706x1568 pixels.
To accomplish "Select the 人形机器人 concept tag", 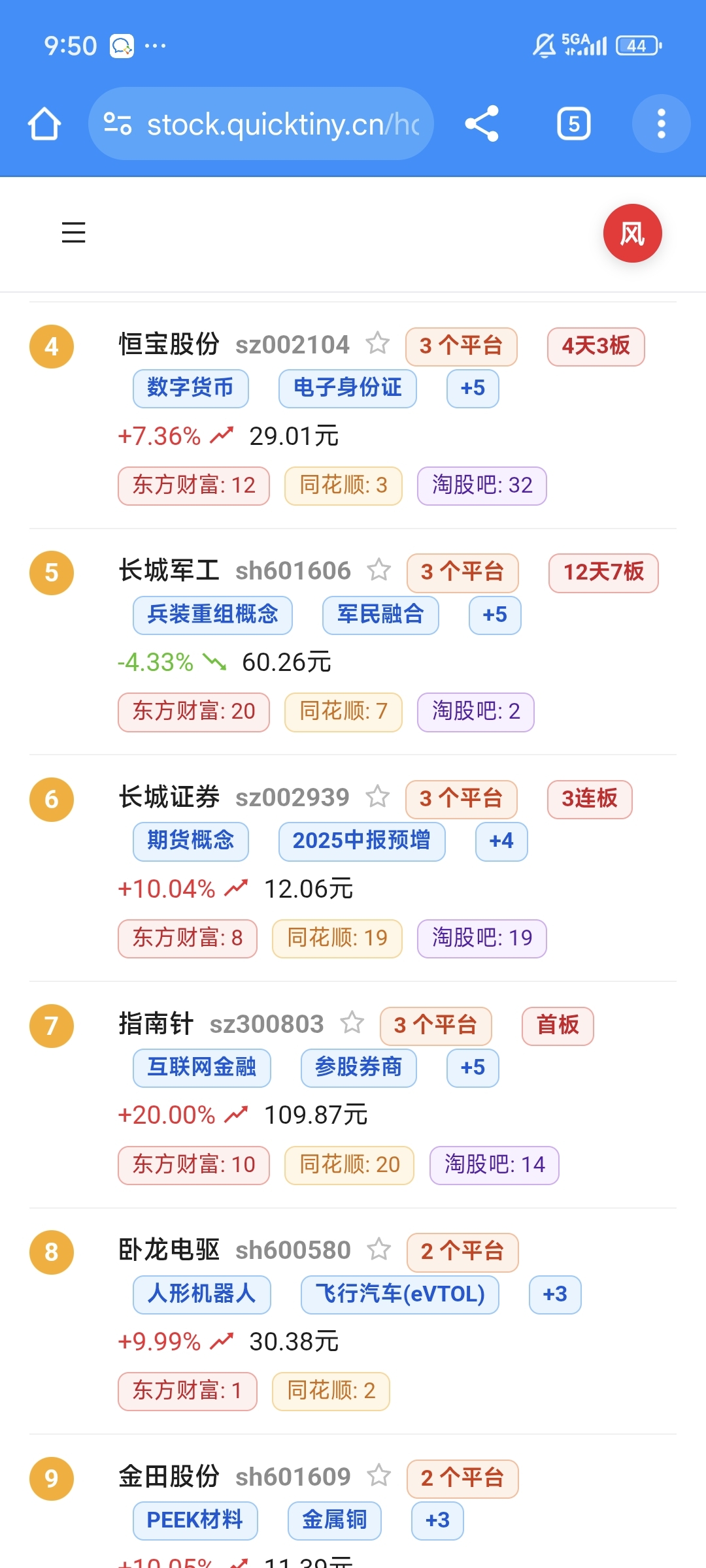I will [x=201, y=1294].
